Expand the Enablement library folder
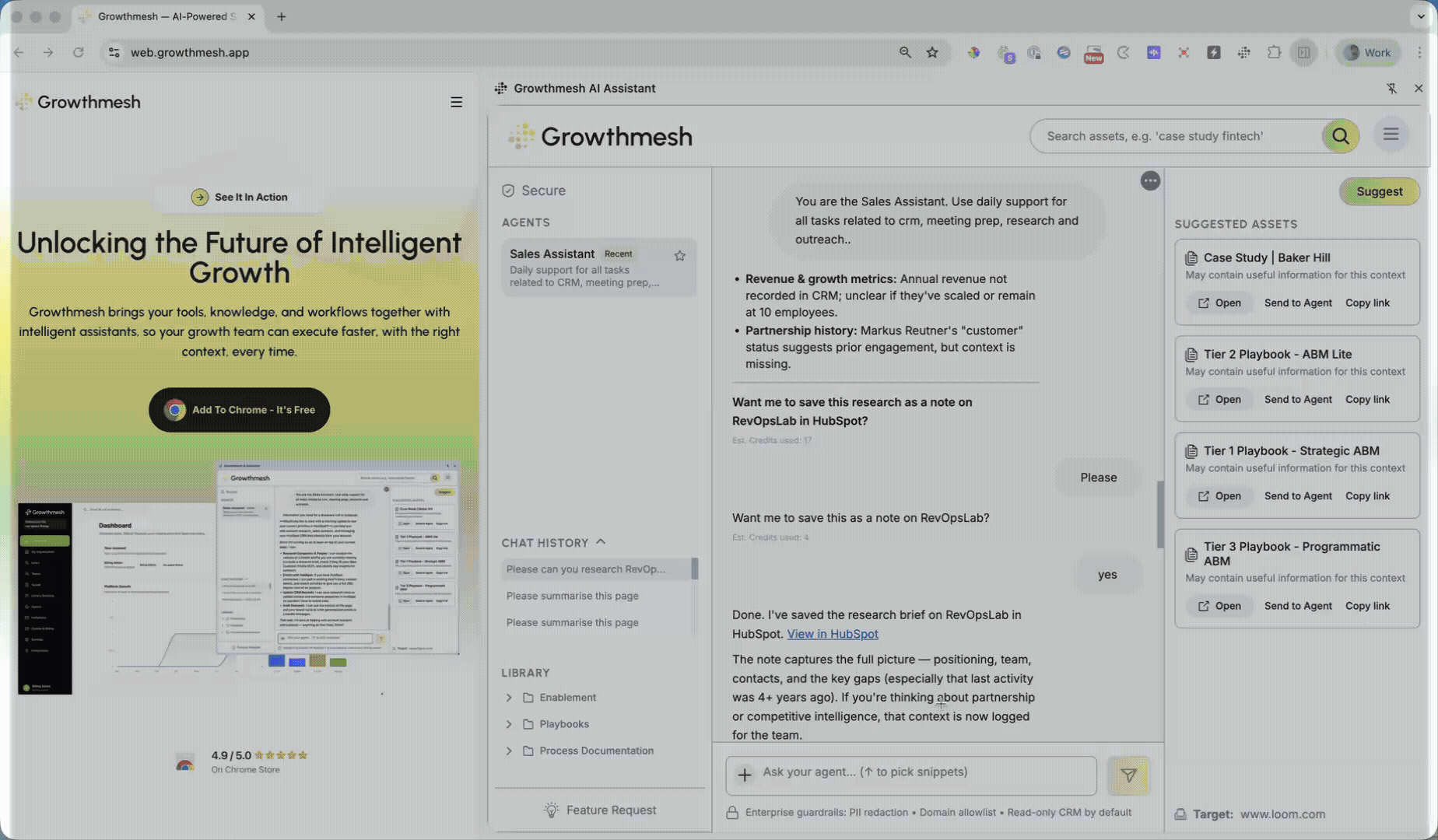The image size is (1438, 840). pos(509,698)
